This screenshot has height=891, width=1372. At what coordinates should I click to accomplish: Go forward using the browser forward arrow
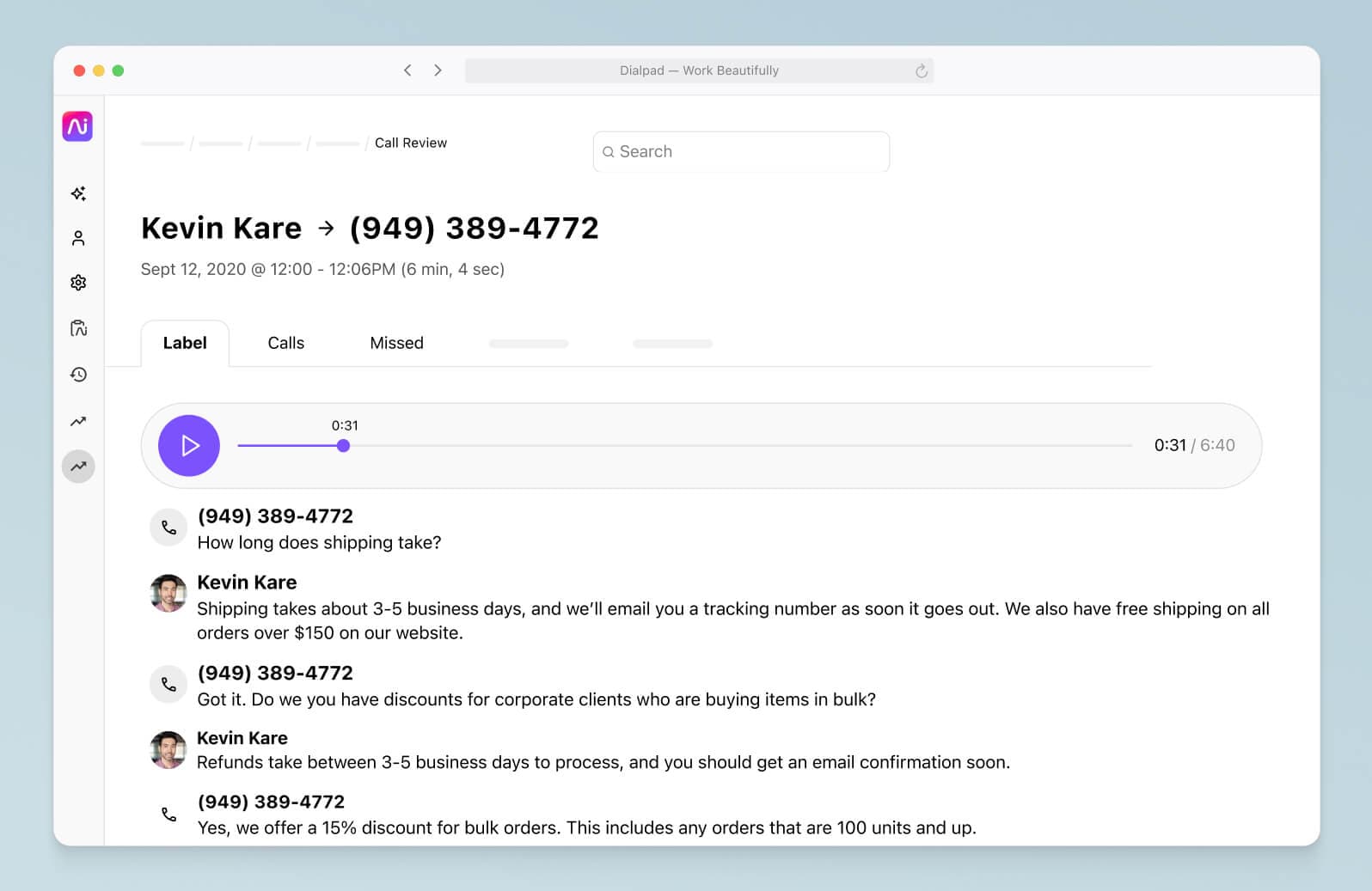click(x=438, y=70)
